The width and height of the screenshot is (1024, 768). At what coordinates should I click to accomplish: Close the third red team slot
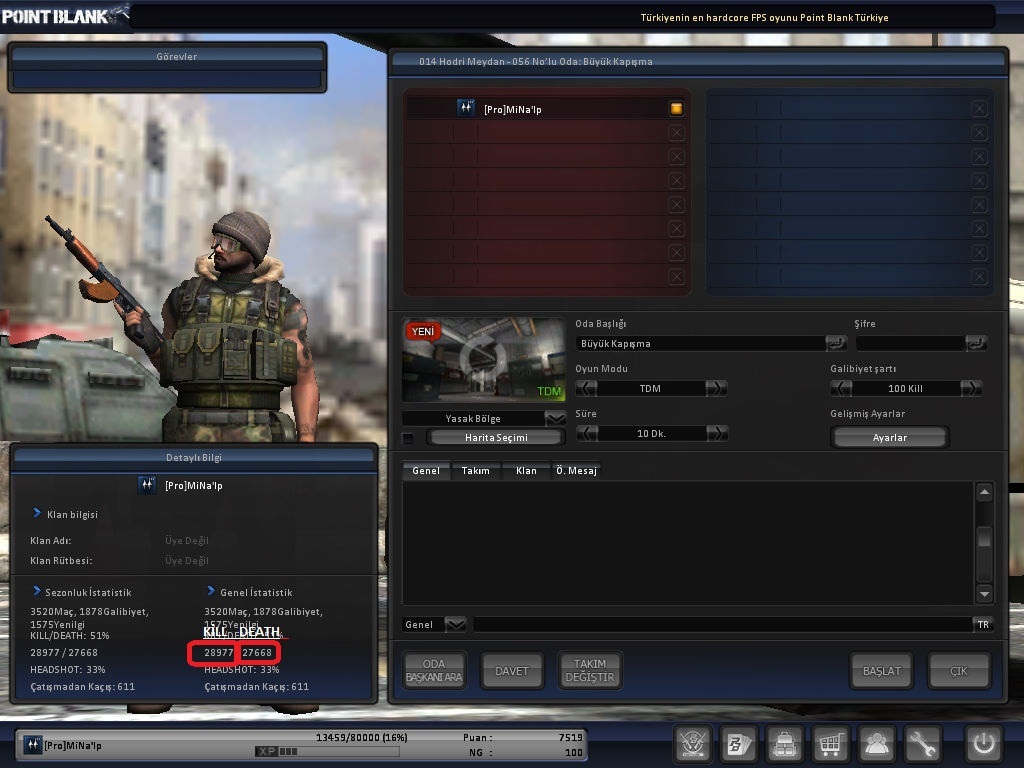(x=677, y=157)
